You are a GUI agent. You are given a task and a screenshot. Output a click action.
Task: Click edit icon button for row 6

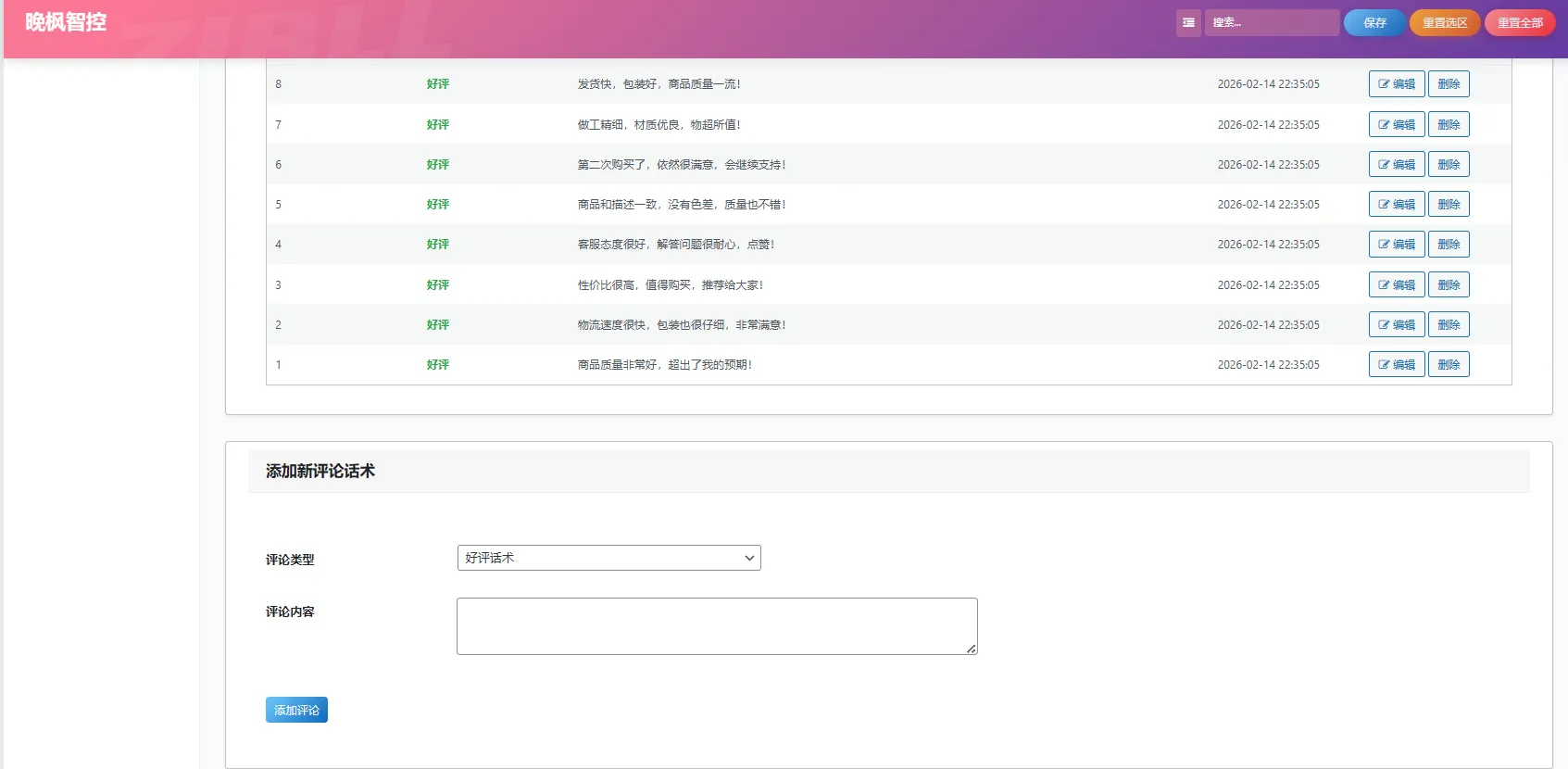click(x=1396, y=165)
